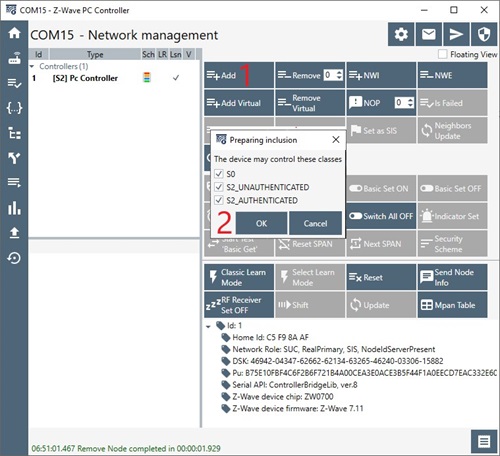The width and height of the screenshot is (500, 456).
Task: Sort by the Type column header
Action: pyautogui.click(x=95, y=54)
